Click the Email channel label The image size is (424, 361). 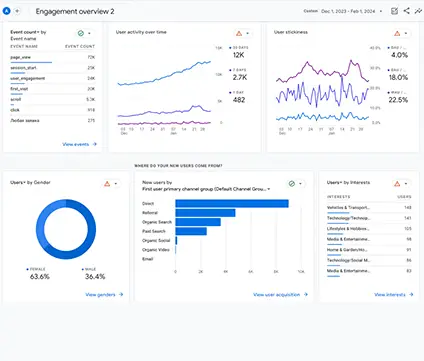tap(147, 259)
